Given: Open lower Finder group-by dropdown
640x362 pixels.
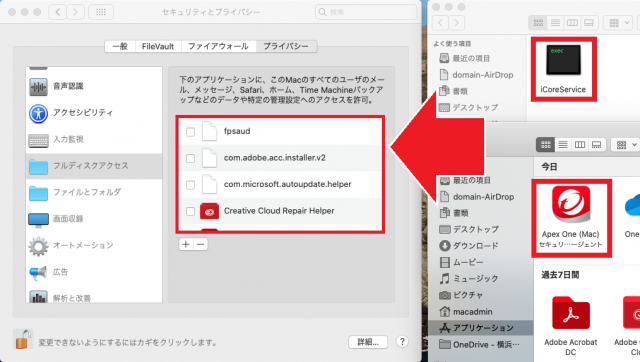Looking at the screenshot, I should [626, 144].
